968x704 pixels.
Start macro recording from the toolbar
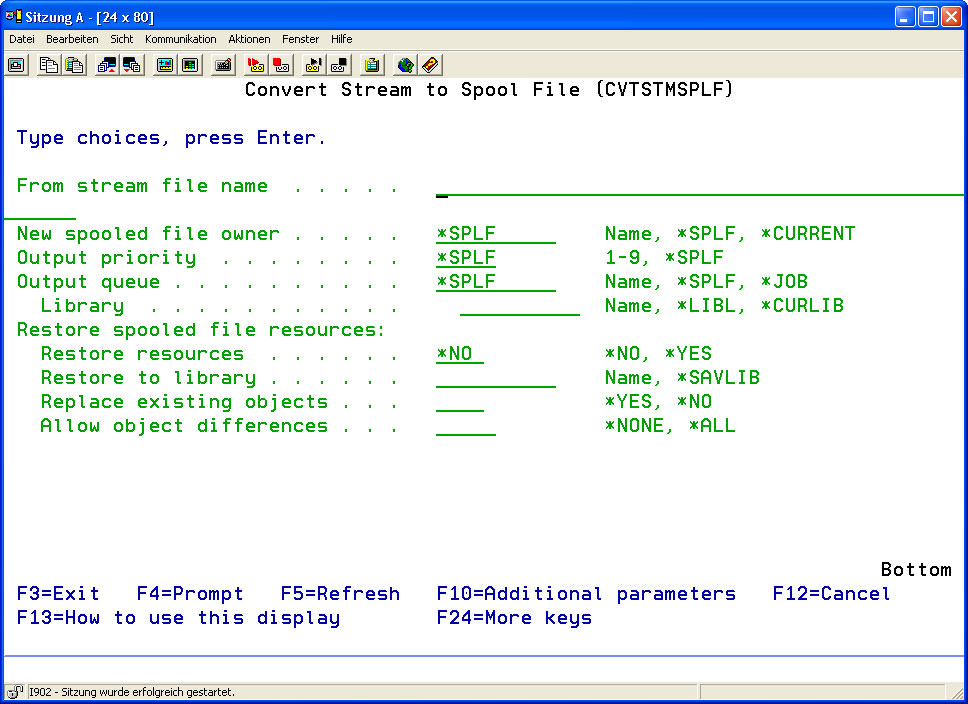256,65
